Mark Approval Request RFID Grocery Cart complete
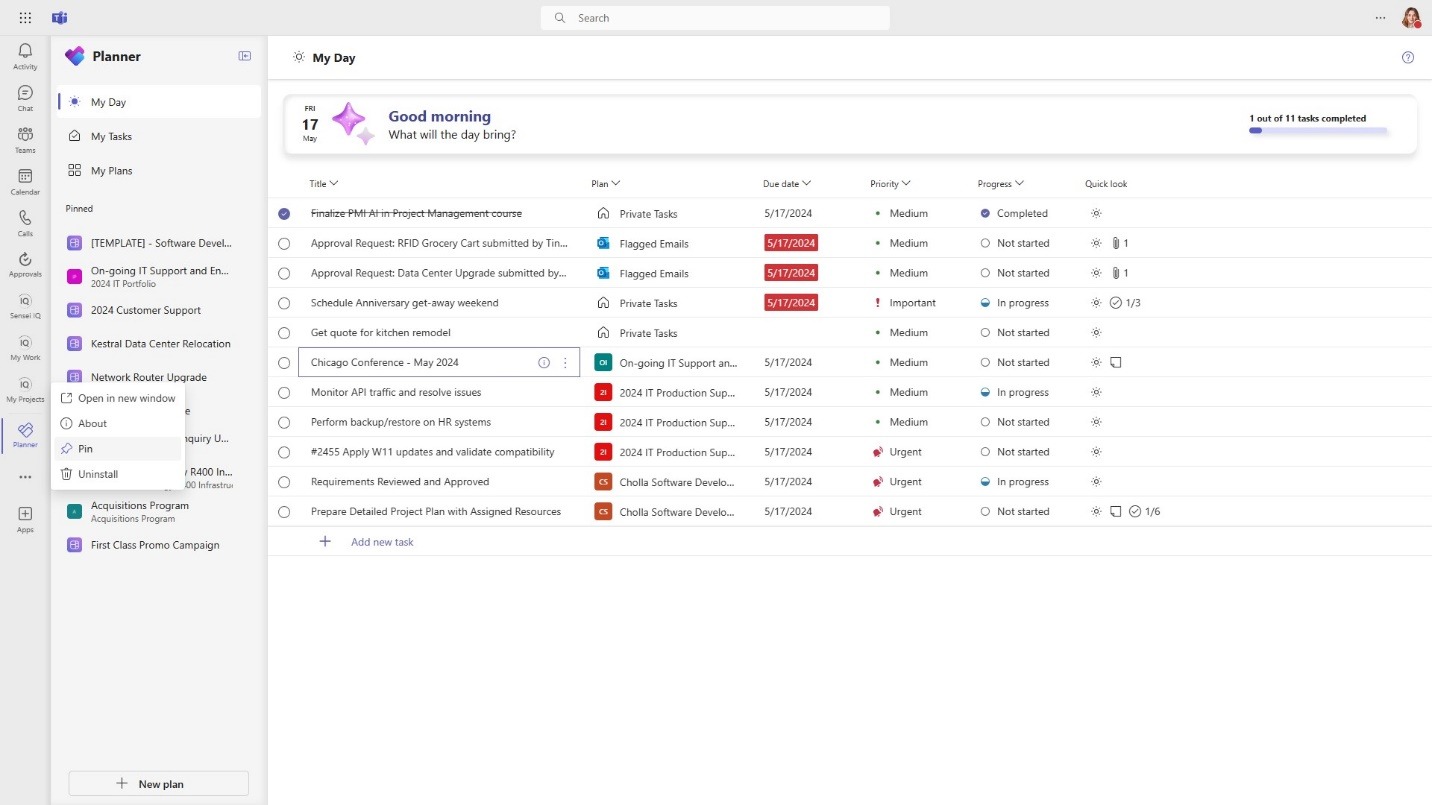 coord(284,243)
